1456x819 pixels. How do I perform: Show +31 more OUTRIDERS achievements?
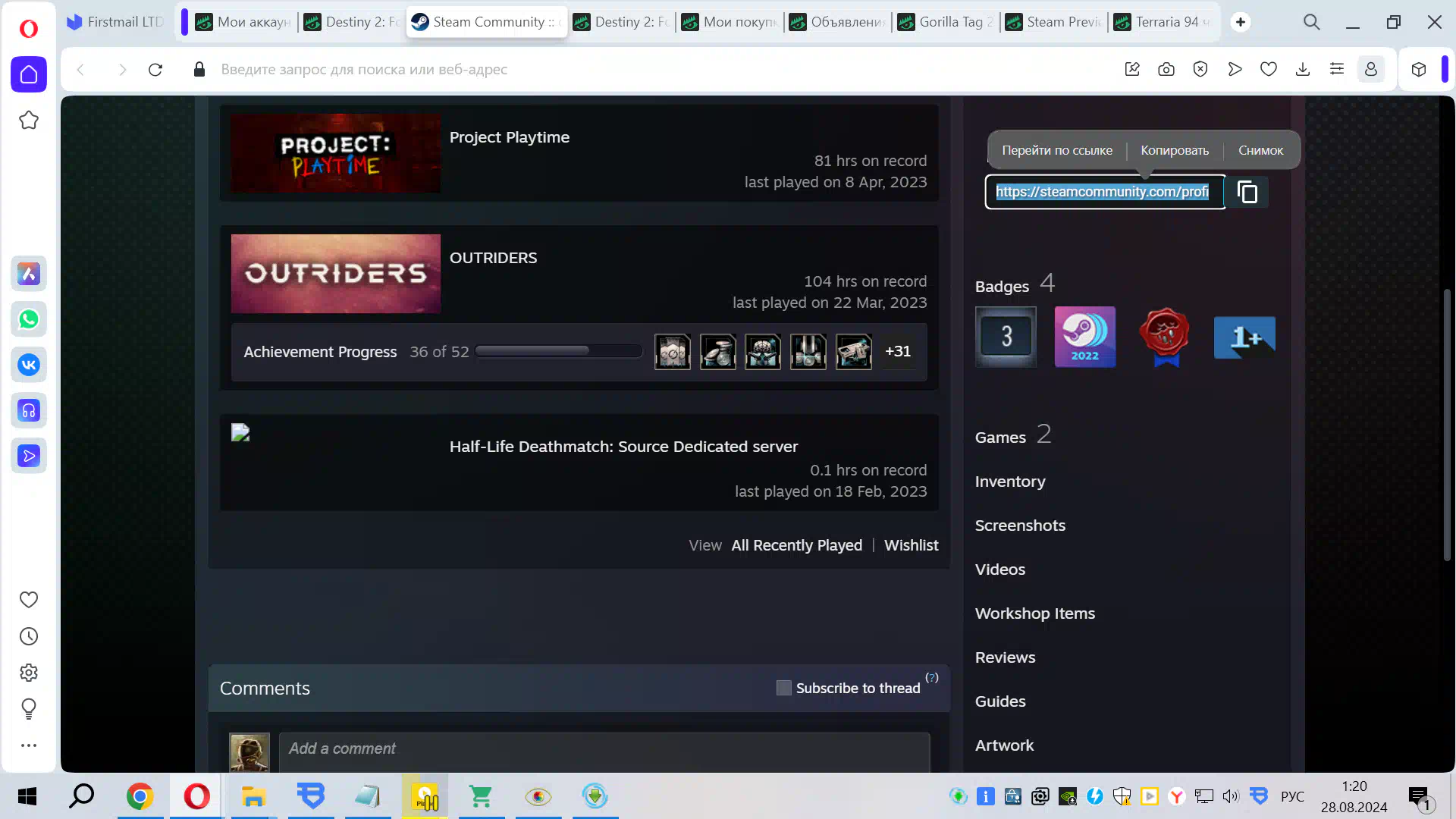pyautogui.click(x=898, y=351)
